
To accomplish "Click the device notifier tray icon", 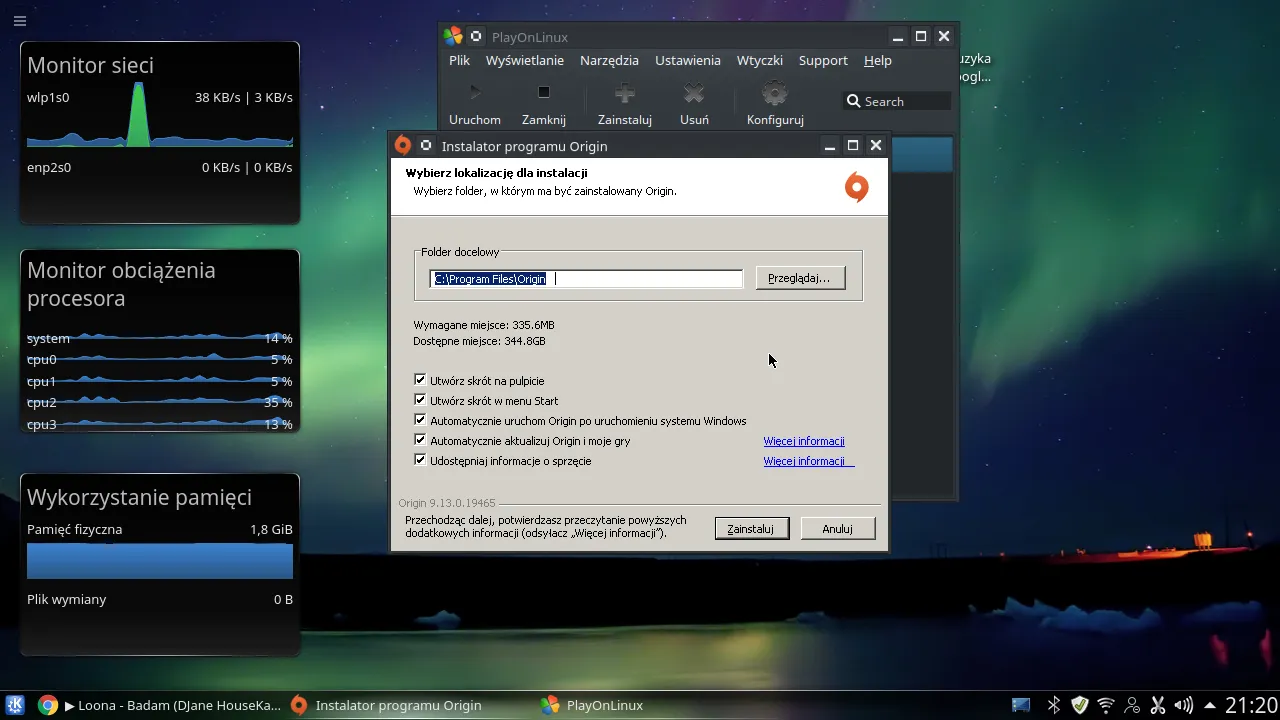I will (x=1021, y=705).
